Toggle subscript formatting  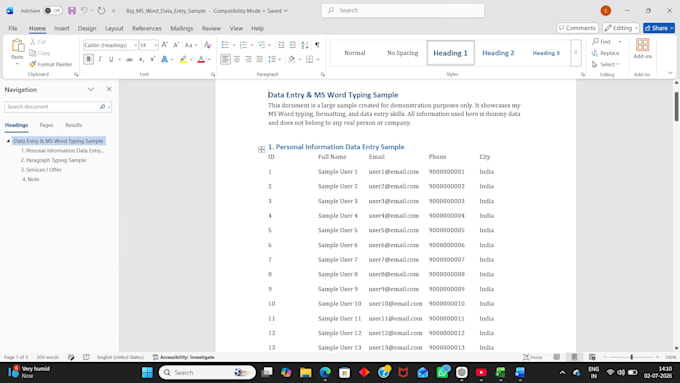point(141,59)
